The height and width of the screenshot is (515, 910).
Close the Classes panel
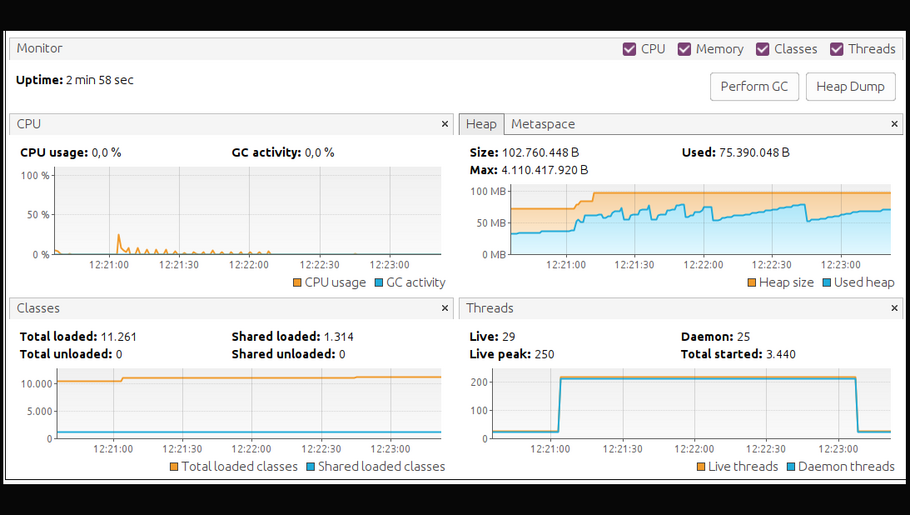pyautogui.click(x=445, y=308)
